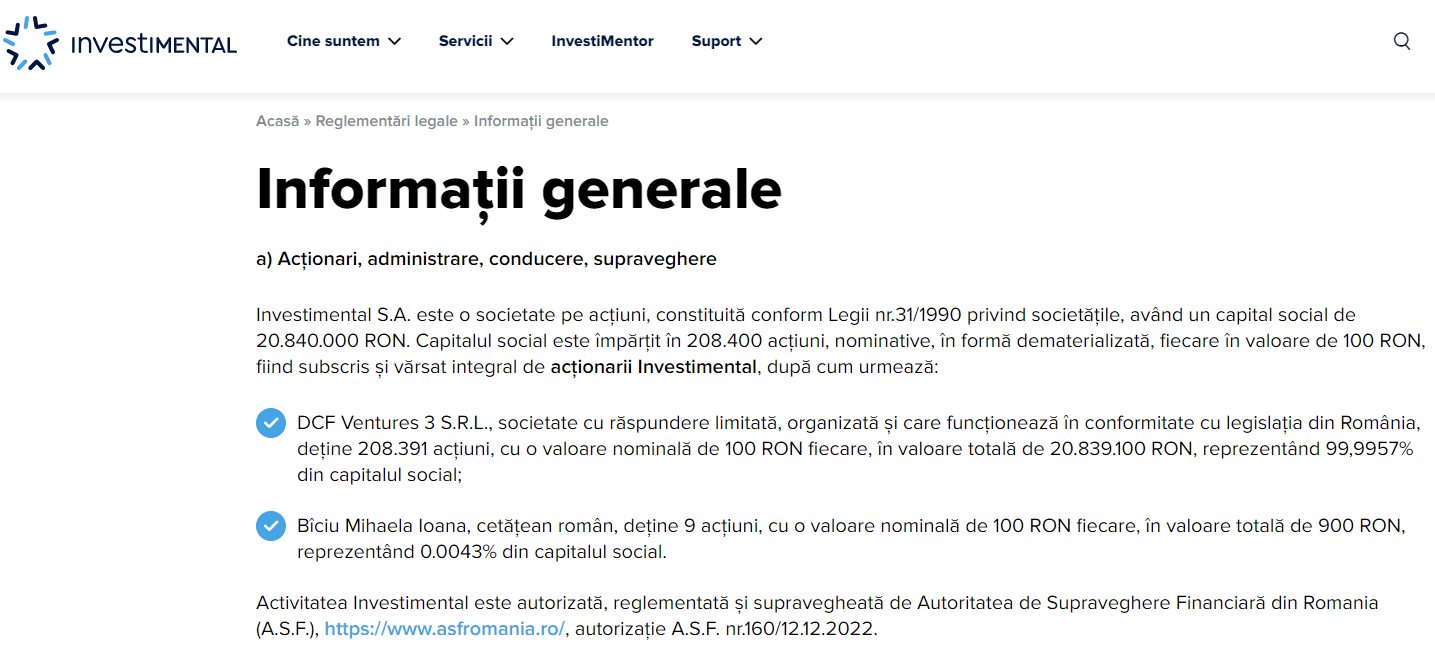Click the Investimental star logo icon
The width and height of the screenshot is (1435, 659).
coord(31,42)
